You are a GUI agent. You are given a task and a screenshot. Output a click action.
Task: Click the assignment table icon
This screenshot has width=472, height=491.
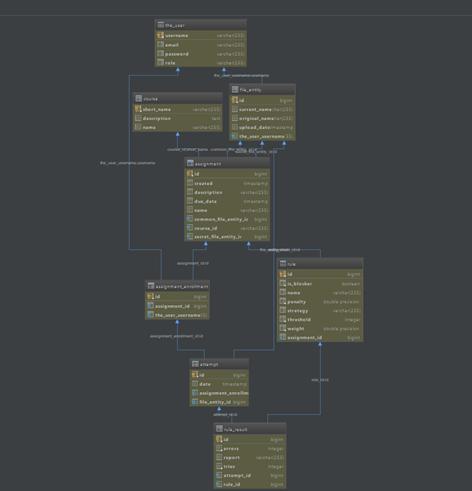point(190,163)
